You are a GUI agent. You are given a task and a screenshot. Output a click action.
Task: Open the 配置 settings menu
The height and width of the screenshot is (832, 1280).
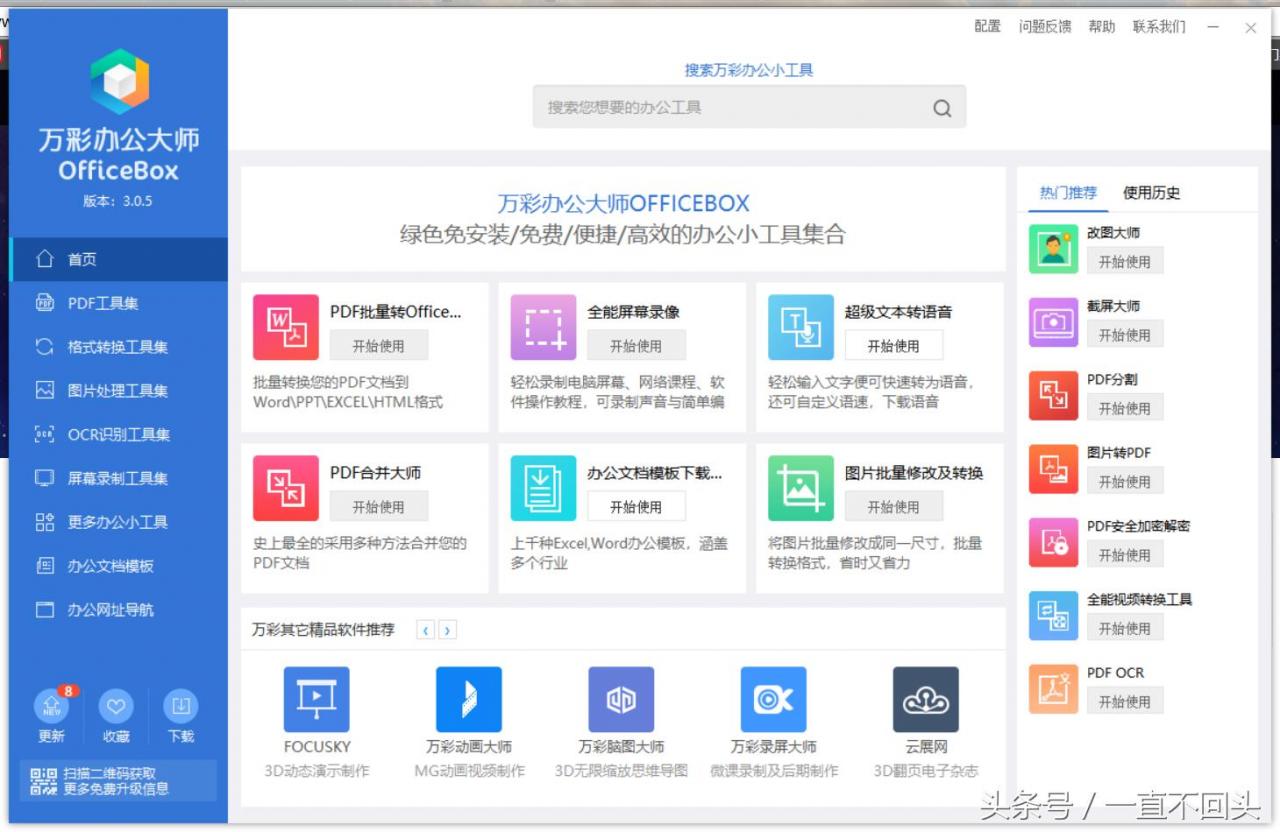click(986, 26)
